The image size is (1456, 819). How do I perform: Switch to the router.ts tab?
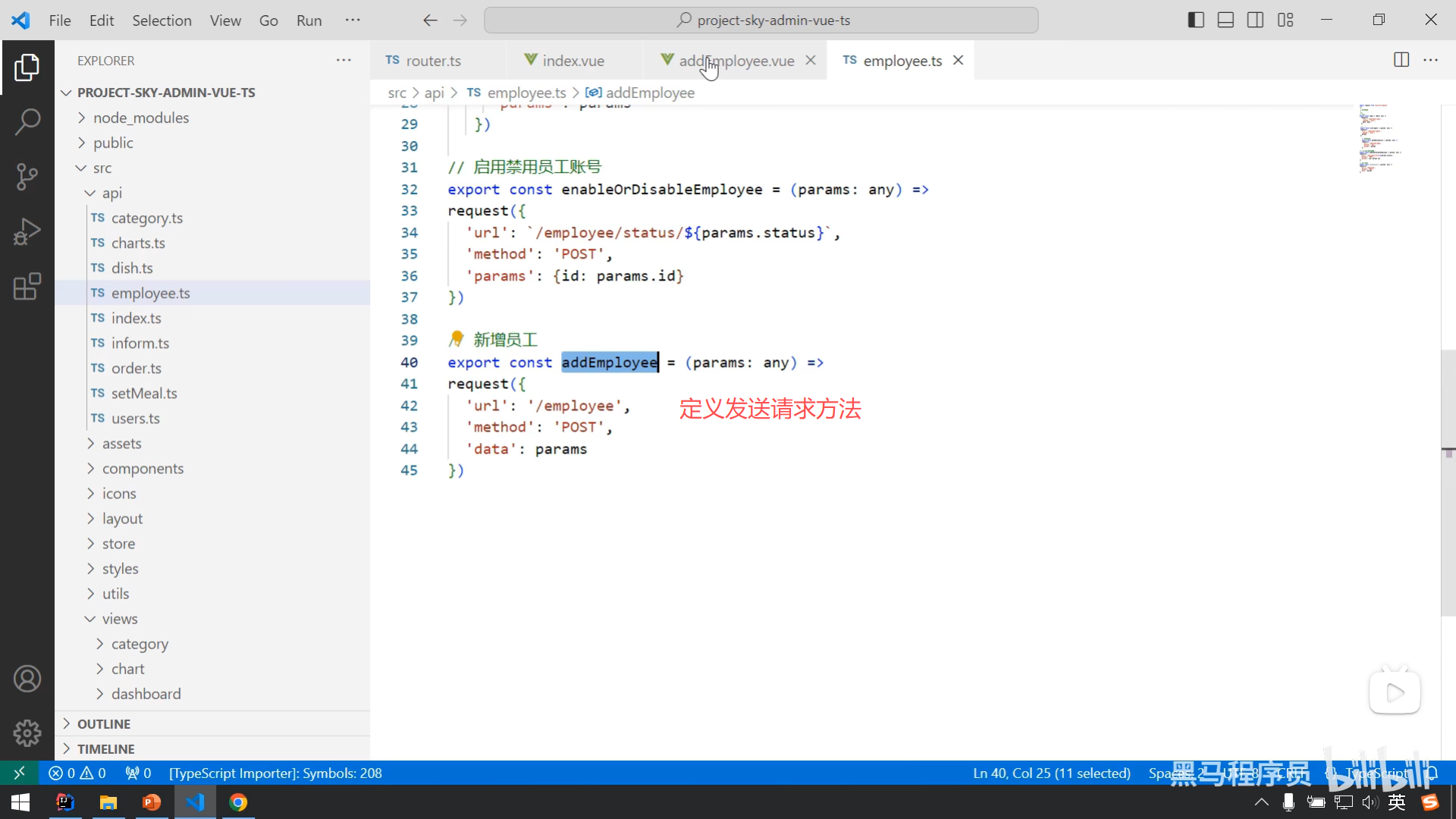[432, 61]
